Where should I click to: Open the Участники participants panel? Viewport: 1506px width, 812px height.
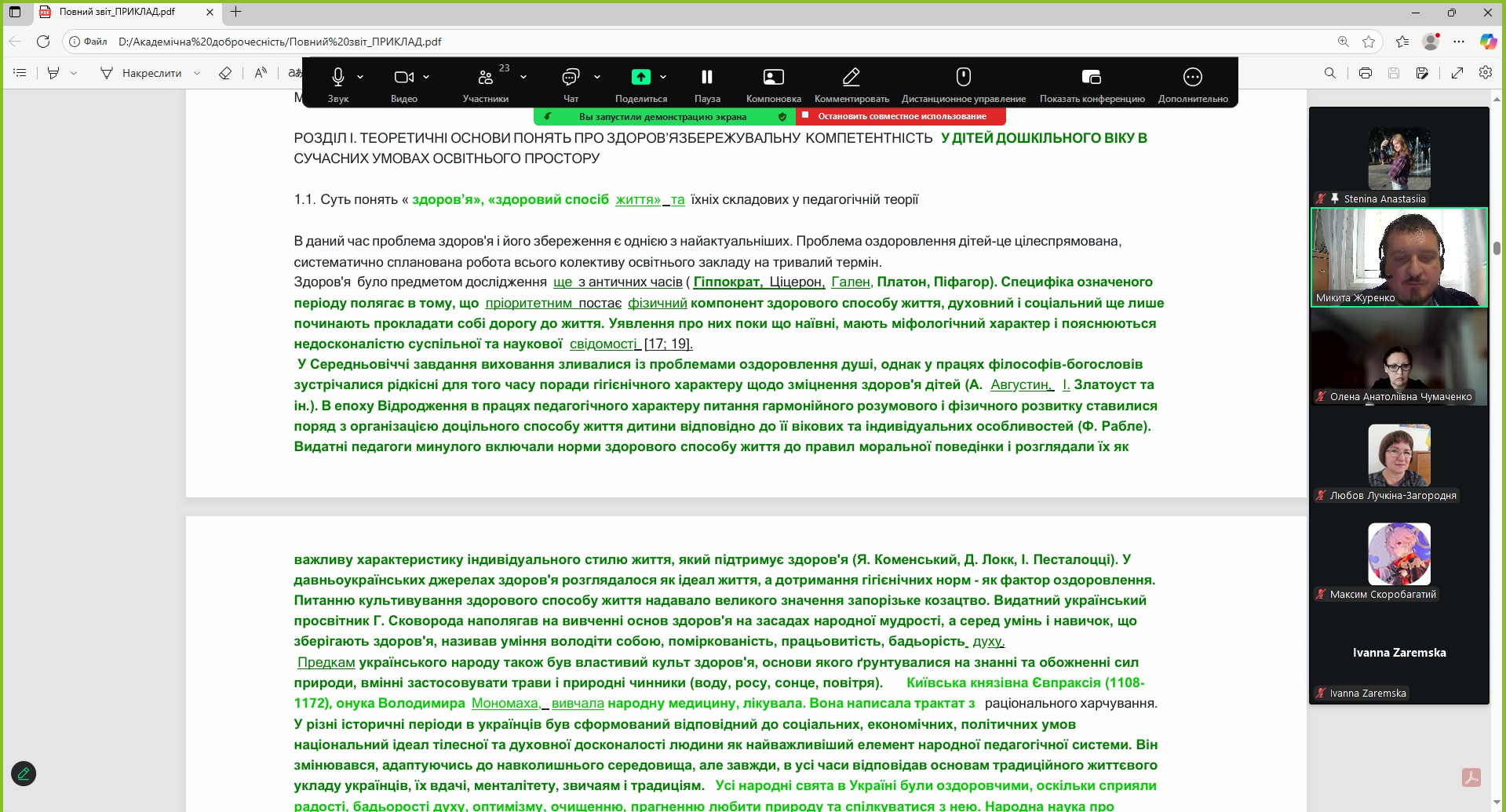[x=486, y=77]
